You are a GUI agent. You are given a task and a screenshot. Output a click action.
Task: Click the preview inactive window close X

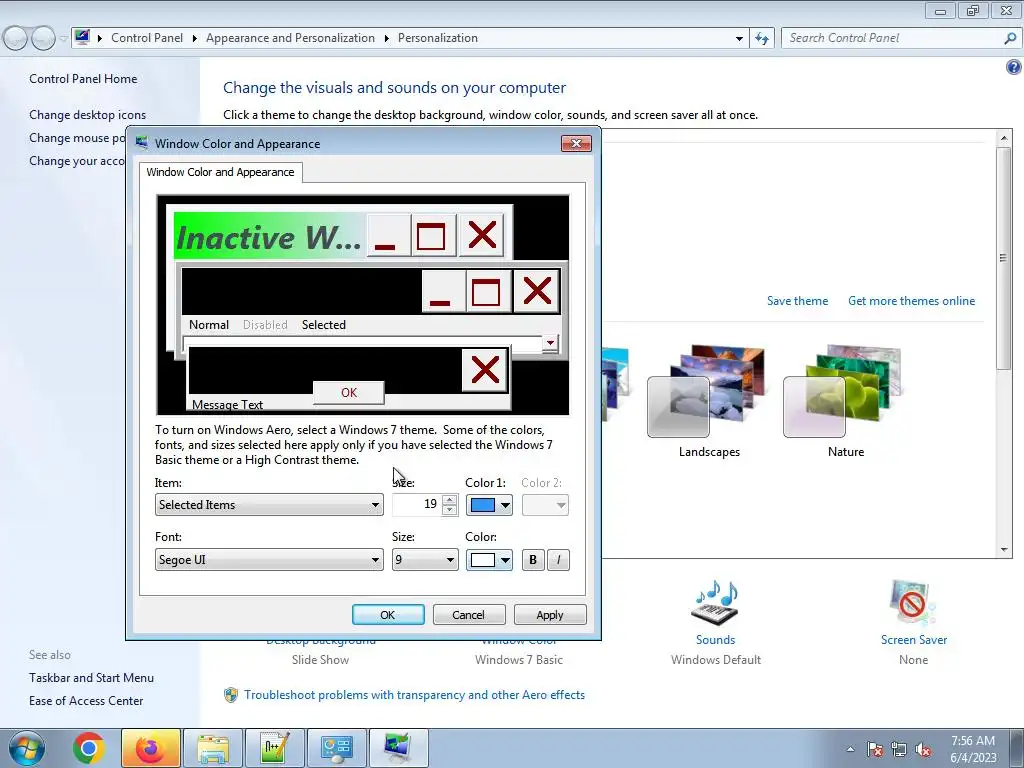[482, 234]
